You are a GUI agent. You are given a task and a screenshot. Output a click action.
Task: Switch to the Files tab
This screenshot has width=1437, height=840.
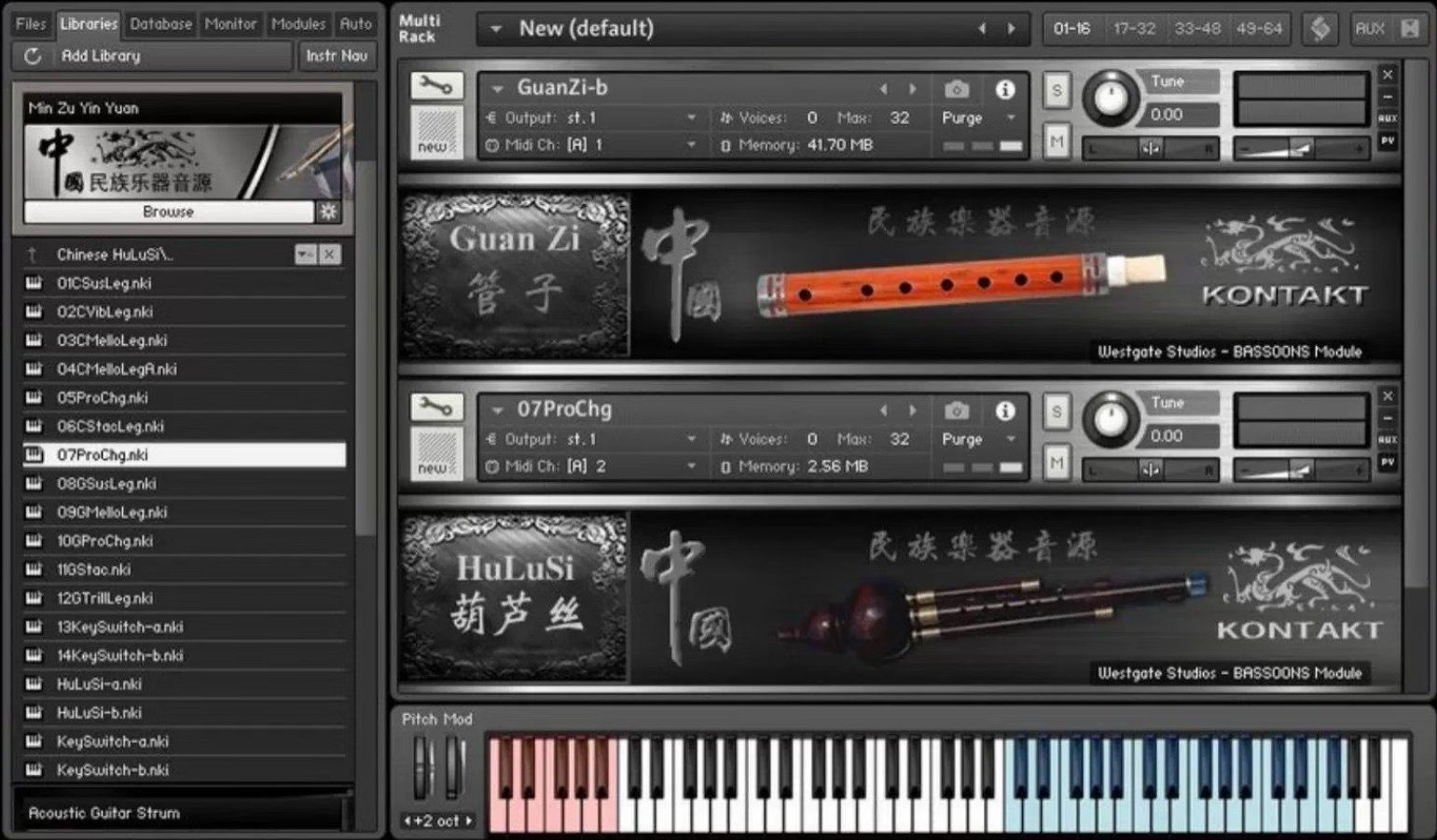click(32, 24)
